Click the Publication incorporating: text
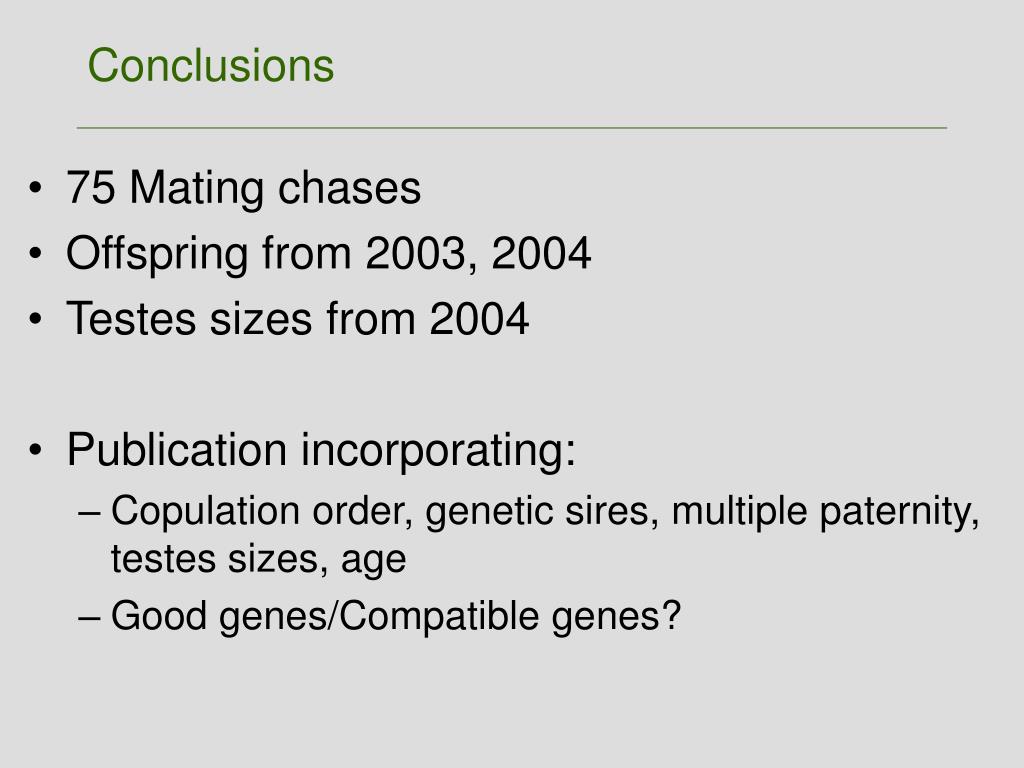The width and height of the screenshot is (1024, 768). [x=321, y=451]
